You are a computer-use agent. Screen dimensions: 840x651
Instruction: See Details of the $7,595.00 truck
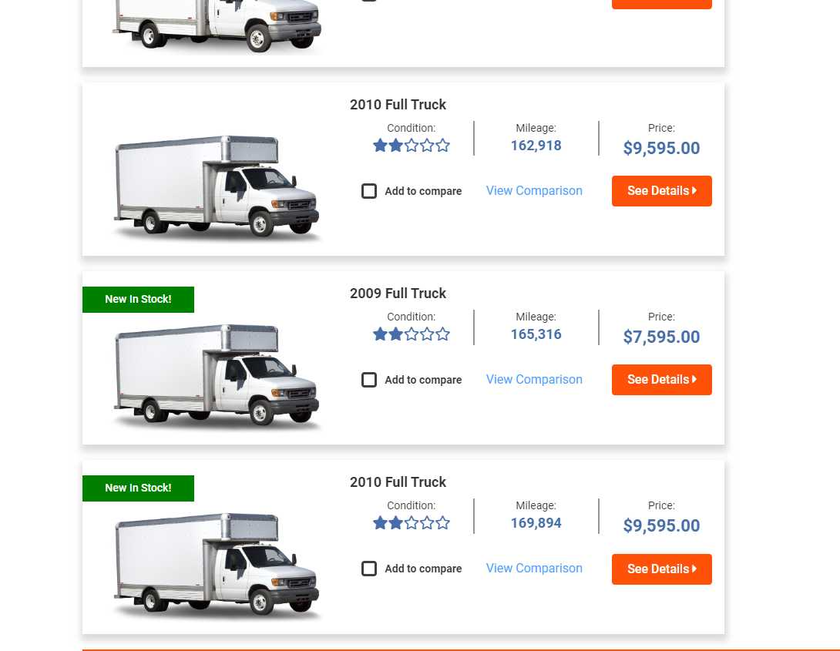(x=662, y=380)
